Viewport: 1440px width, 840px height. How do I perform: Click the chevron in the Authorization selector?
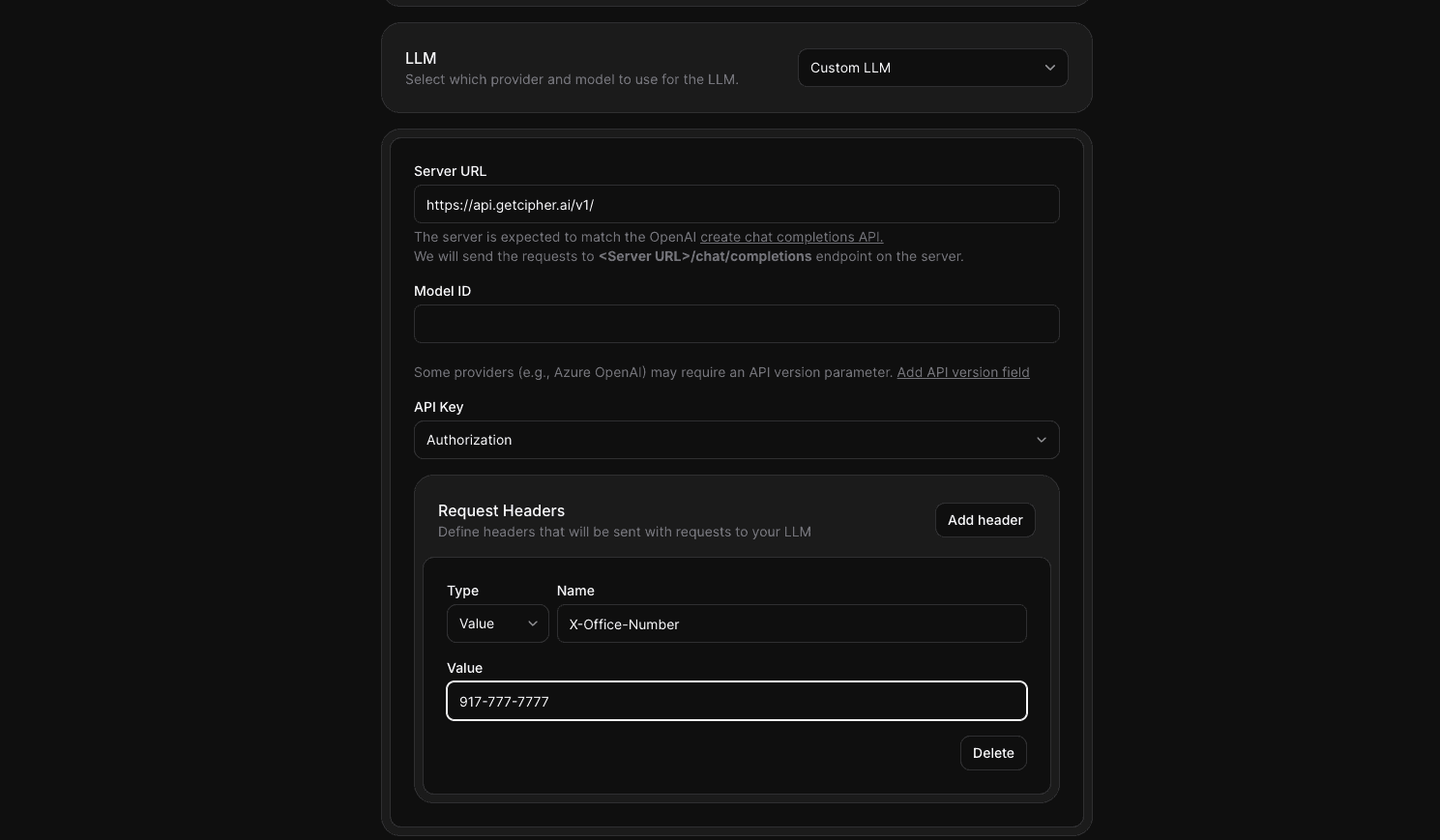1041,440
